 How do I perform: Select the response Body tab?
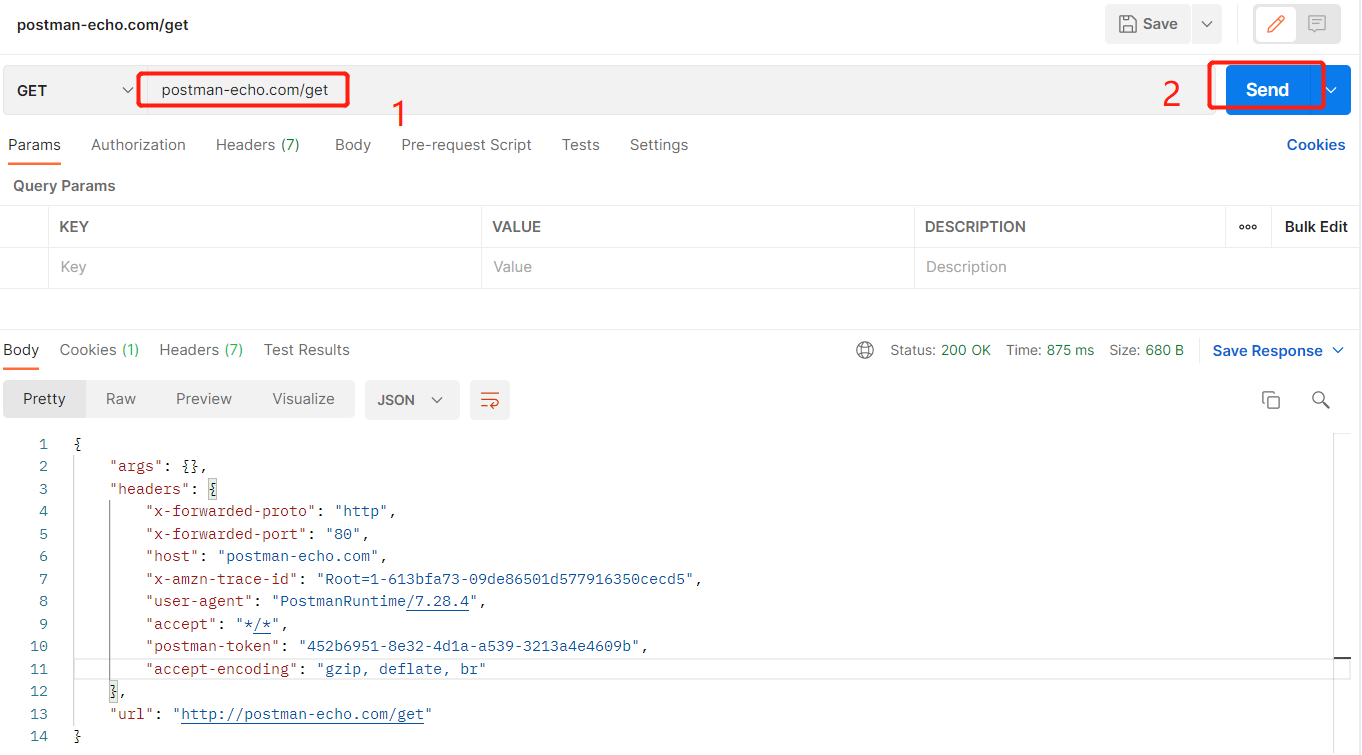click(21, 350)
